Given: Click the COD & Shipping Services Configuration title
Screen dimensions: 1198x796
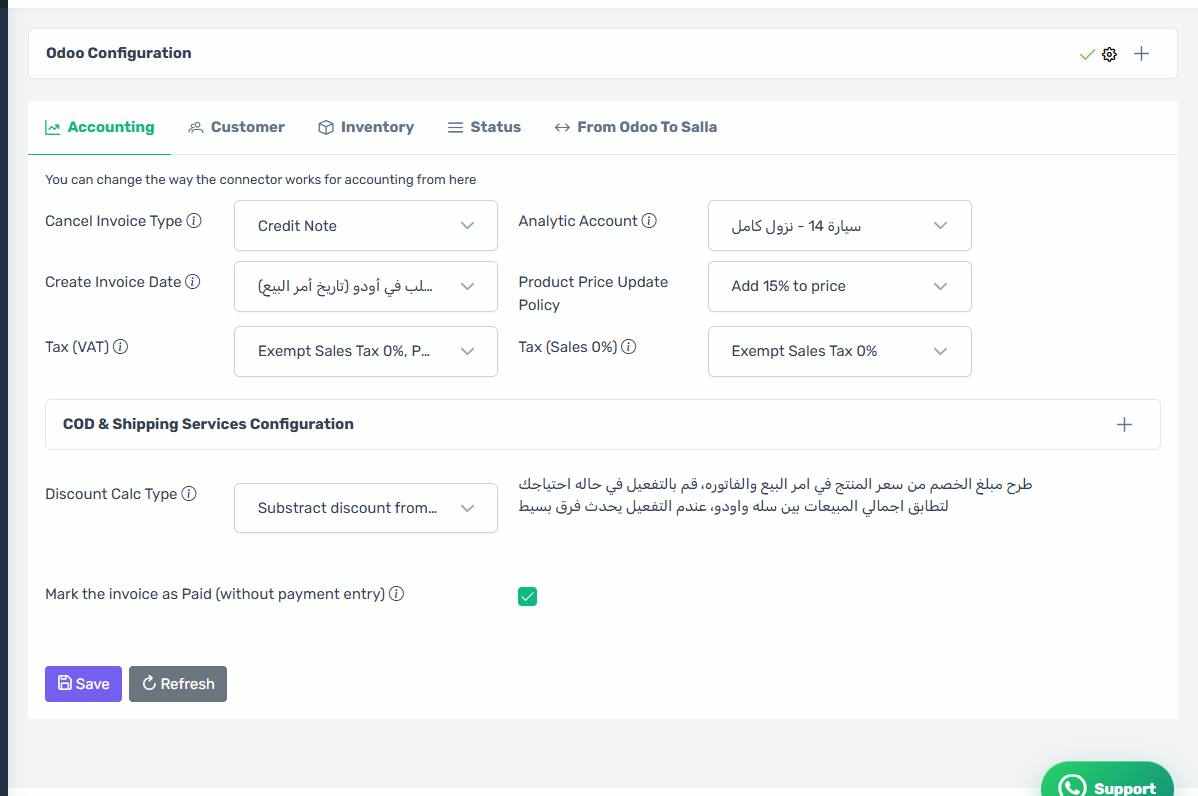Looking at the screenshot, I should pos(208,424).
